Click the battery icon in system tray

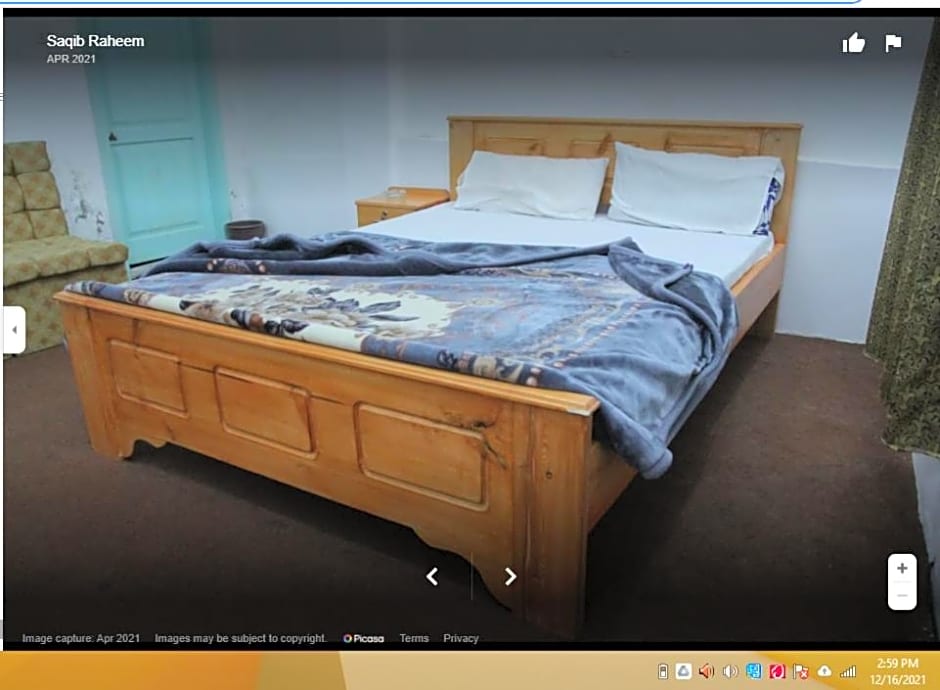pos(662,671)
